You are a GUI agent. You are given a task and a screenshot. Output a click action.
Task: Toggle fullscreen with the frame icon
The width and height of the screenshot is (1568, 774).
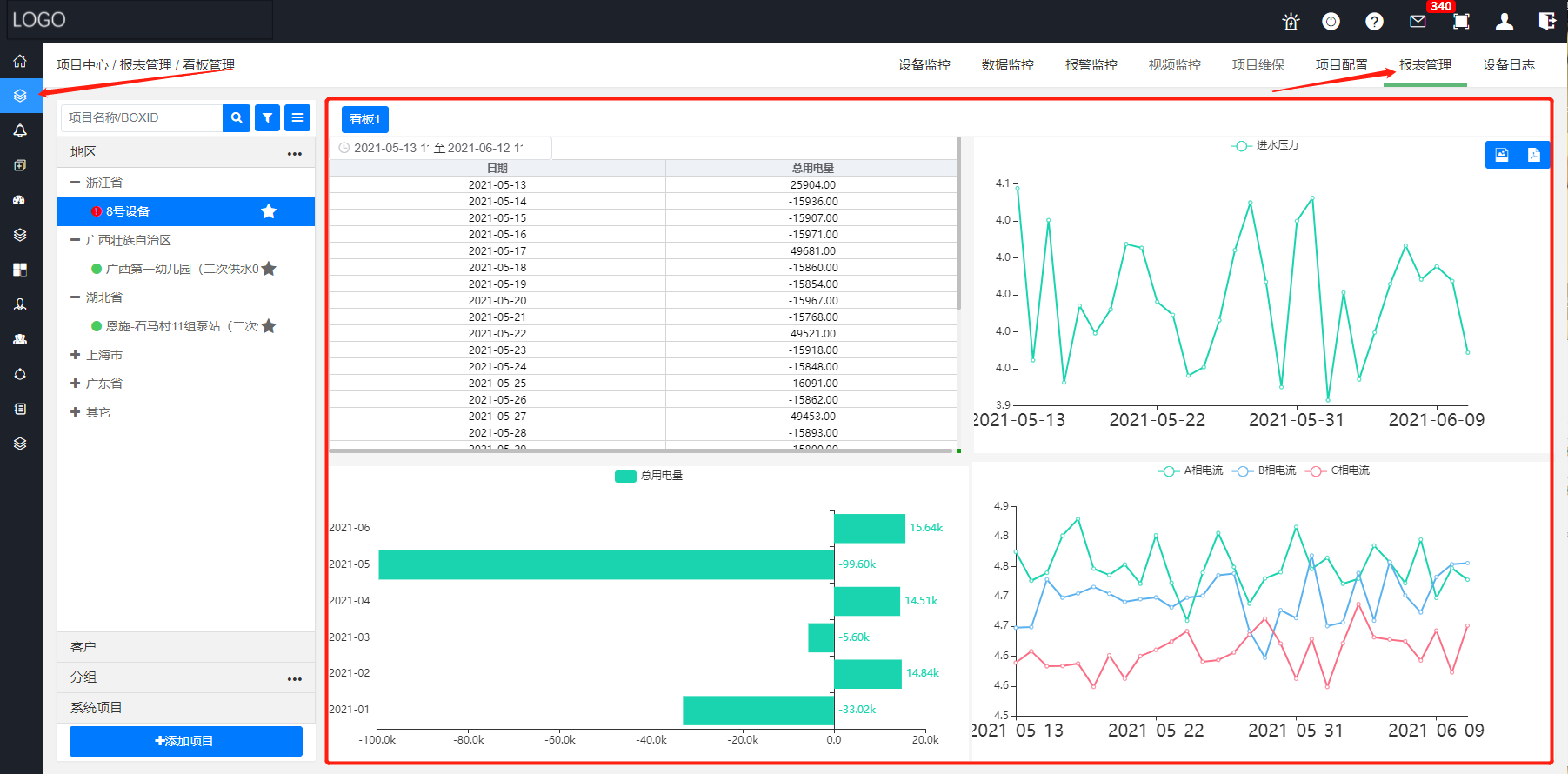click(x=1461, y=22)
